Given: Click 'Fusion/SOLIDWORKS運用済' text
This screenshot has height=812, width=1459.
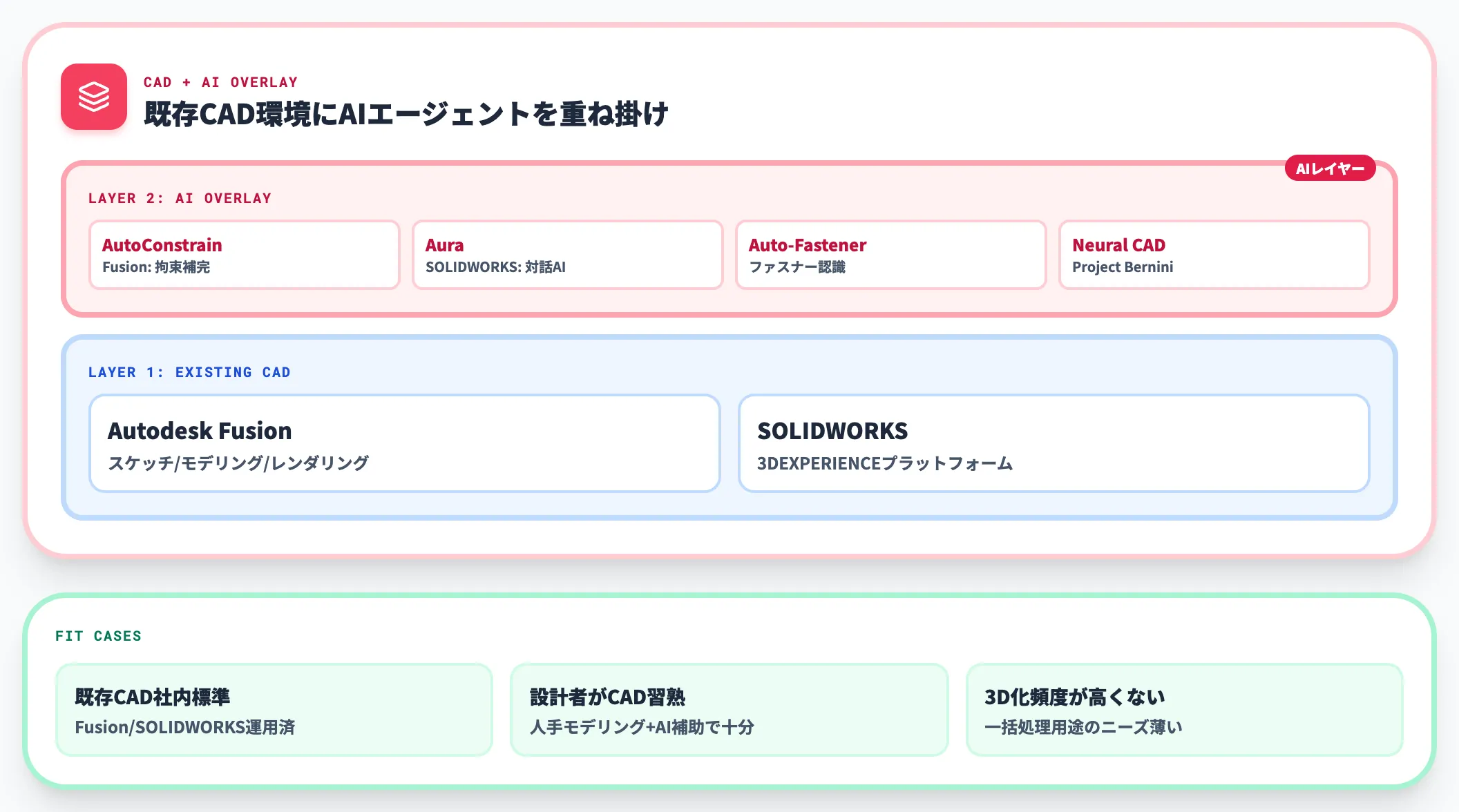Looking at the screenshot, I should point(185,727).
